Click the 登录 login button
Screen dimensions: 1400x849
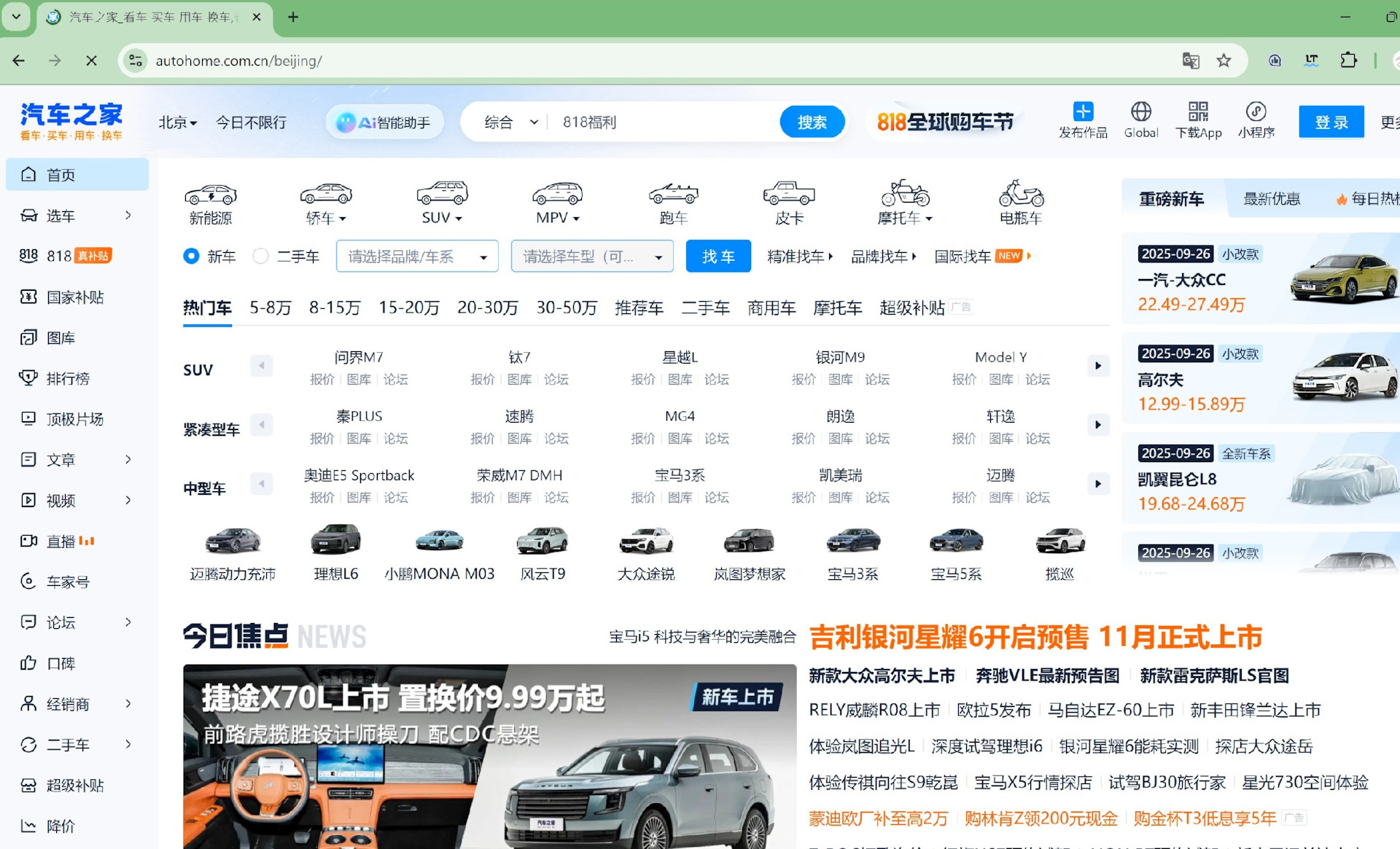[x=1331, y=122]
